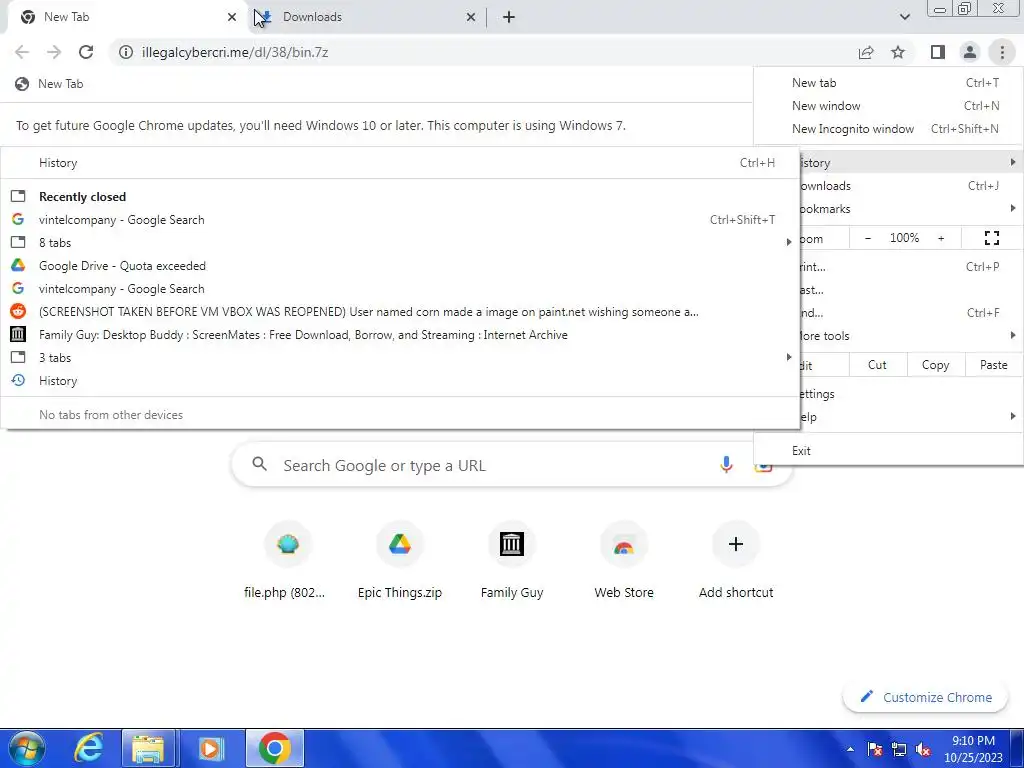Open a new tab with plus button

pos(509,17)
